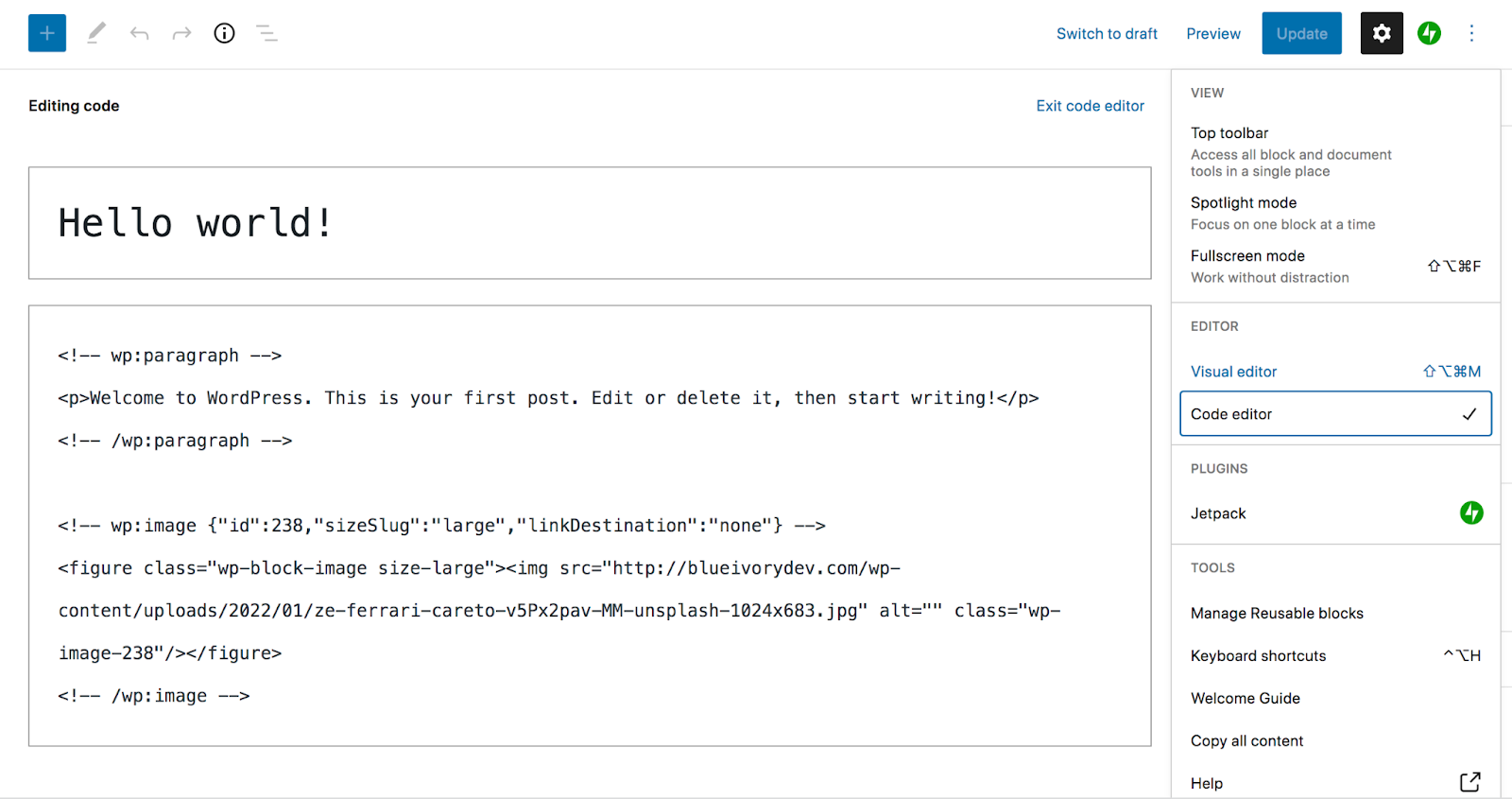
Task: Click the Update button
Action: [x=1301, y=33]
